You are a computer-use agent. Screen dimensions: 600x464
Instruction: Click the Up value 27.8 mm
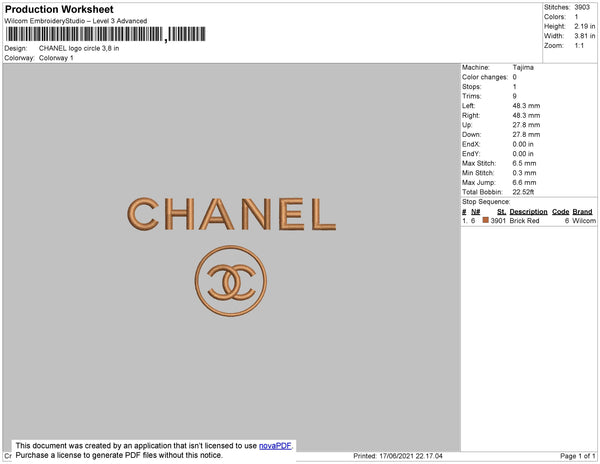pyautogui.click(x=527, y=125)
